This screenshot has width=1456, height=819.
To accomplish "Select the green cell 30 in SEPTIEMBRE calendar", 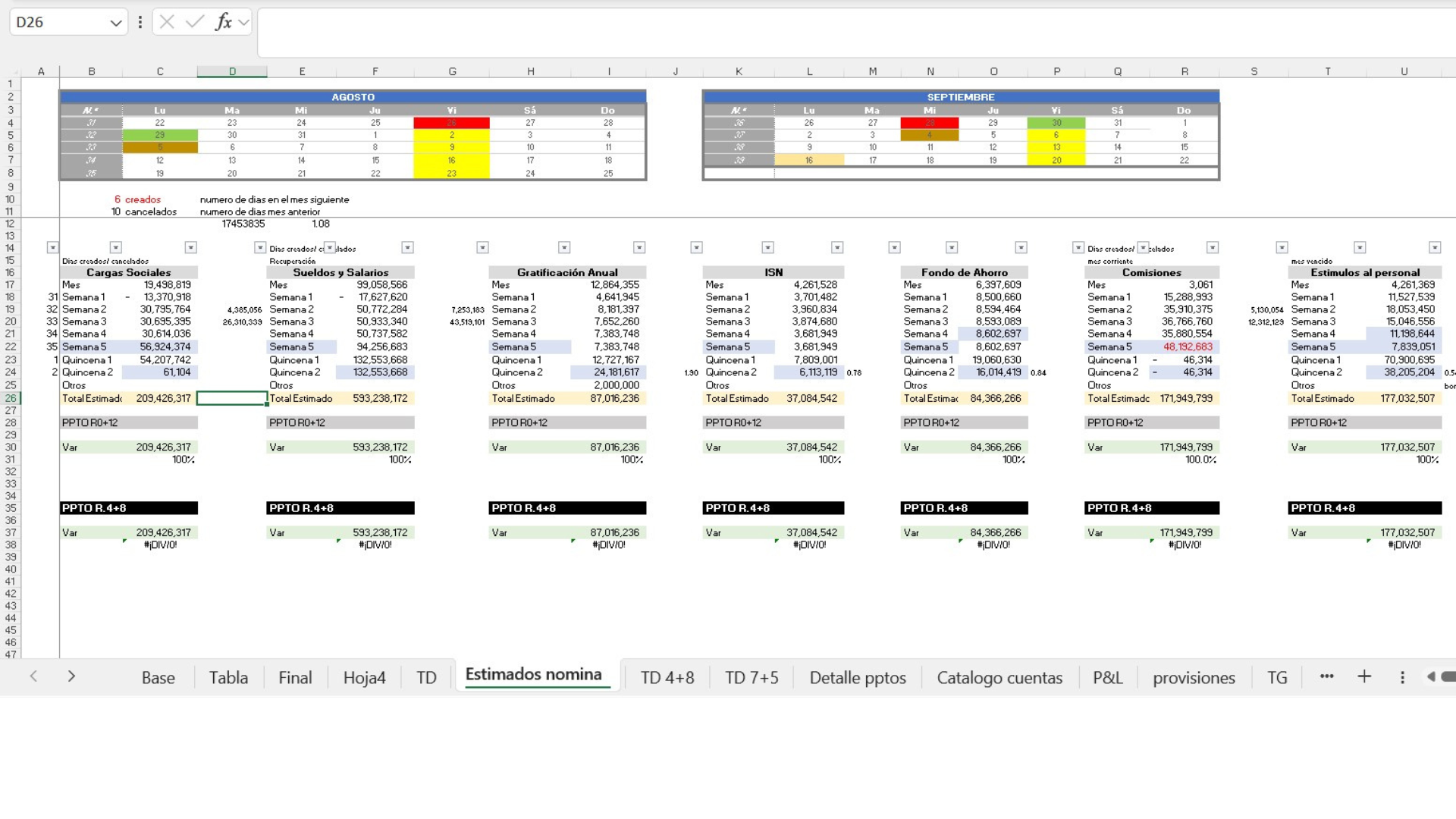I will [1056, 123].
